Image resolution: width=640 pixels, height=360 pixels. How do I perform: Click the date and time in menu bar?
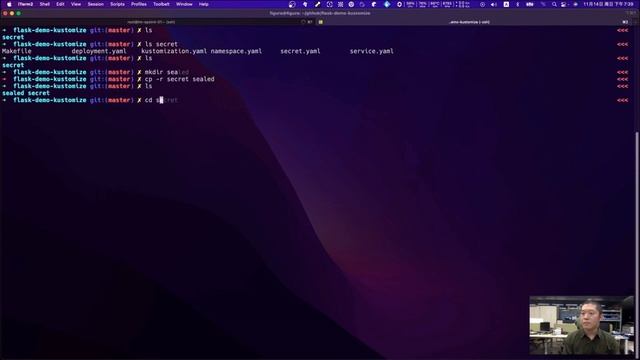608,4
